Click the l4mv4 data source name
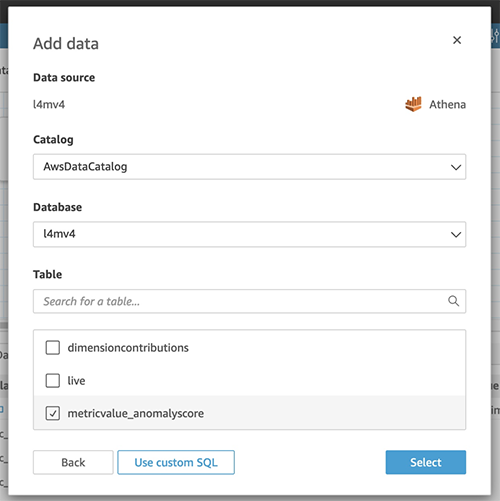This screenshot has width=500, height=501. pyautogui.click(x=49, y=104)
